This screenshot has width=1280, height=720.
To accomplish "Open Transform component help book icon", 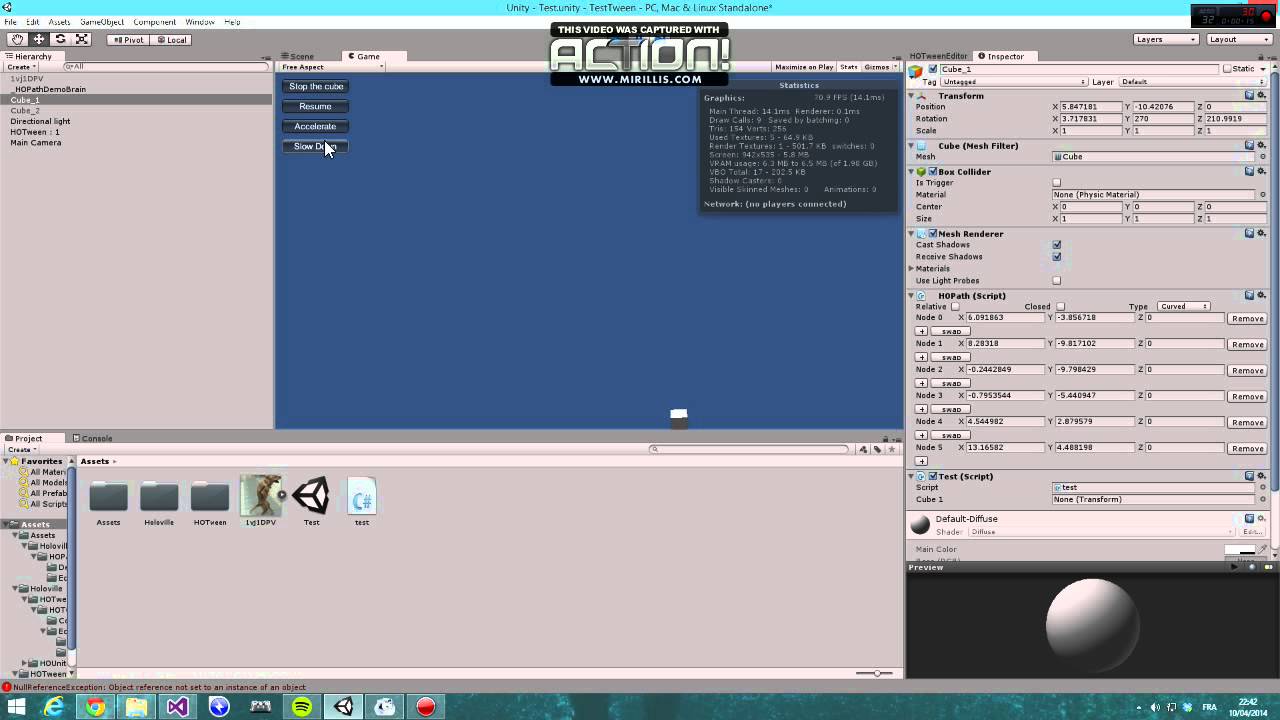I will (x=1250, y=96).
